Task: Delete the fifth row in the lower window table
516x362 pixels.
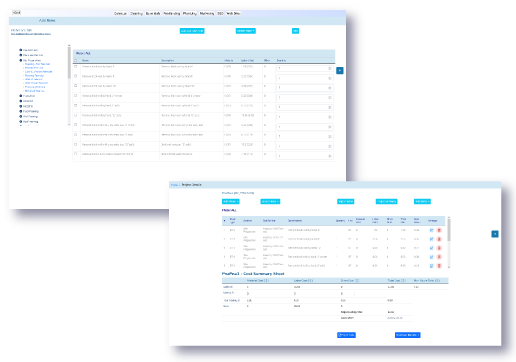Action: point(439,266)
